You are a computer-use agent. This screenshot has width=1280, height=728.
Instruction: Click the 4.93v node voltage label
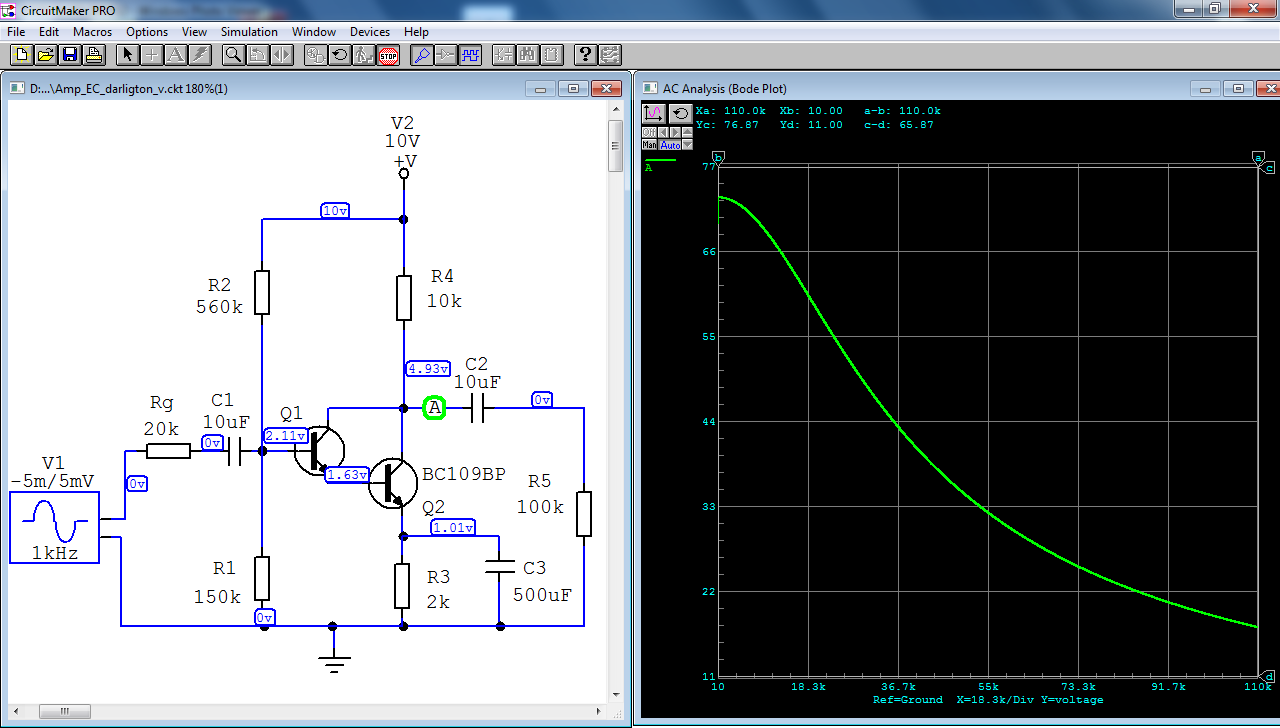[428, 369]
